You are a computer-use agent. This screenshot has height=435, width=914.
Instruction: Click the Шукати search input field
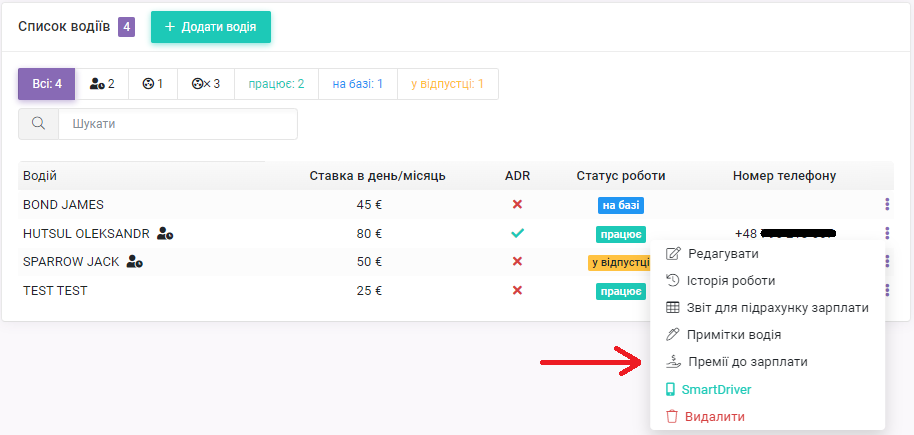click(178, 124)
